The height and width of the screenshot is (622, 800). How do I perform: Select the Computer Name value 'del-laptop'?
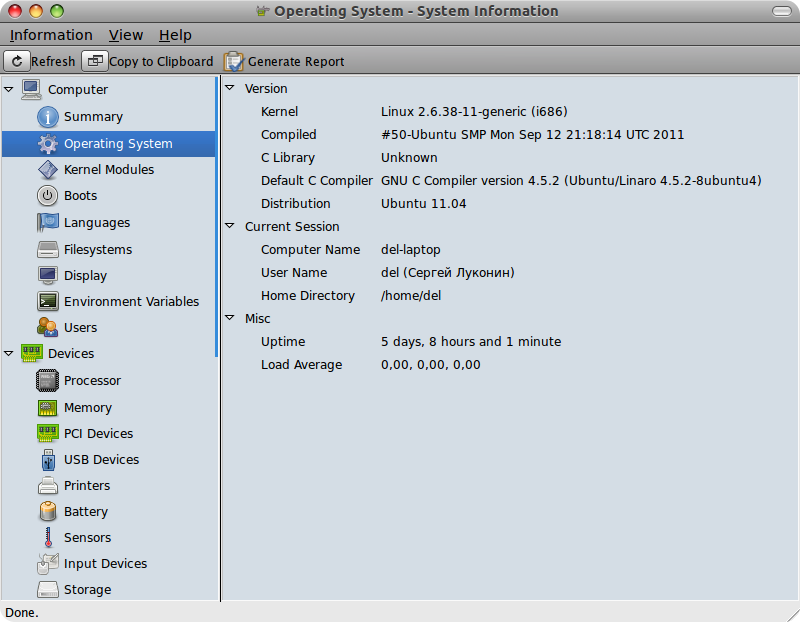click(410, 250)
